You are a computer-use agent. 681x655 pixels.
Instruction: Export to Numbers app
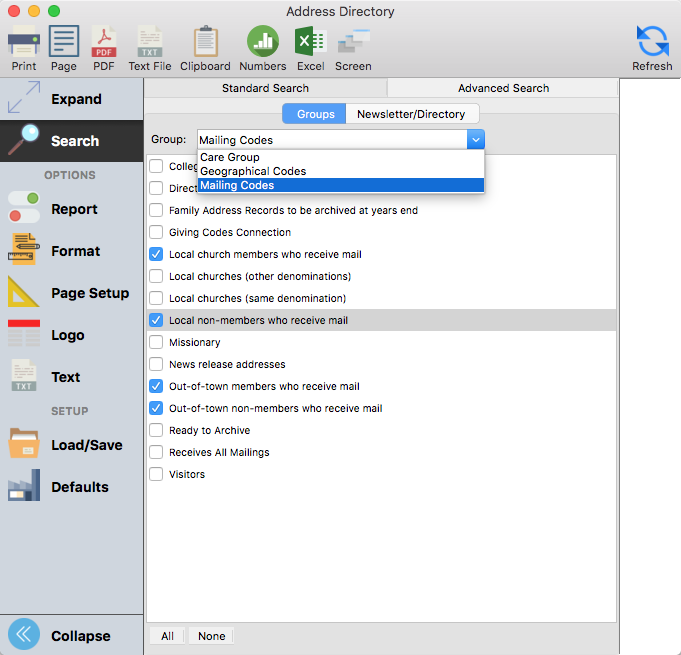coord(263,48)
